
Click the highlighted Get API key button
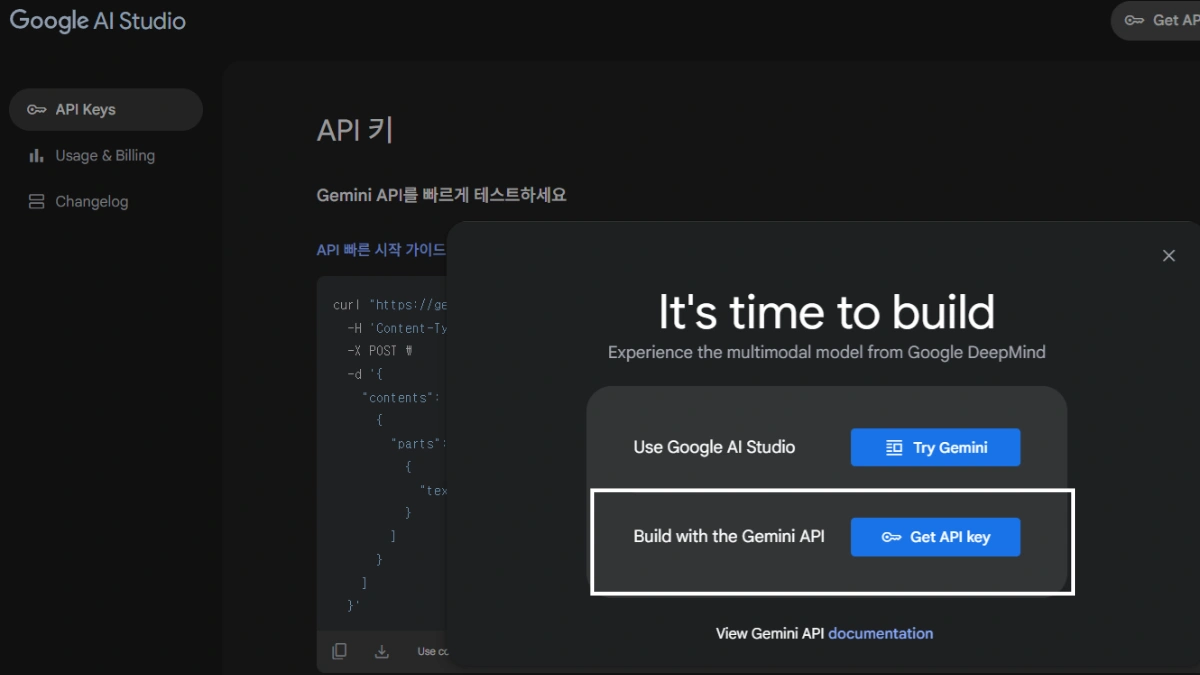(935, 536)
